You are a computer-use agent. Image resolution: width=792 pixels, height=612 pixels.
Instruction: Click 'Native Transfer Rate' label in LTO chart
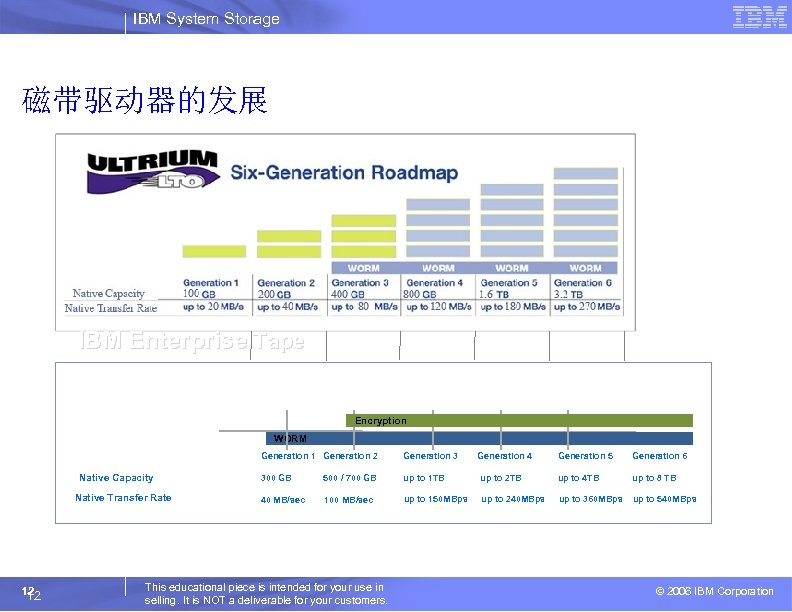pyautogui.click(x=111, y=308)
